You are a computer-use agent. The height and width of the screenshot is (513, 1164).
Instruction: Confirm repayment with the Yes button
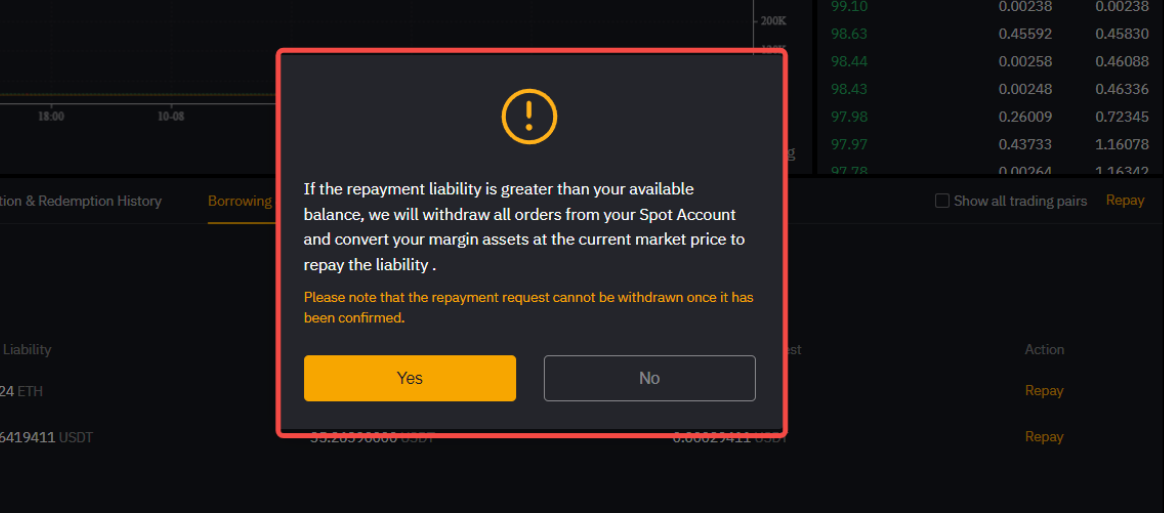[x=410, y=378]
